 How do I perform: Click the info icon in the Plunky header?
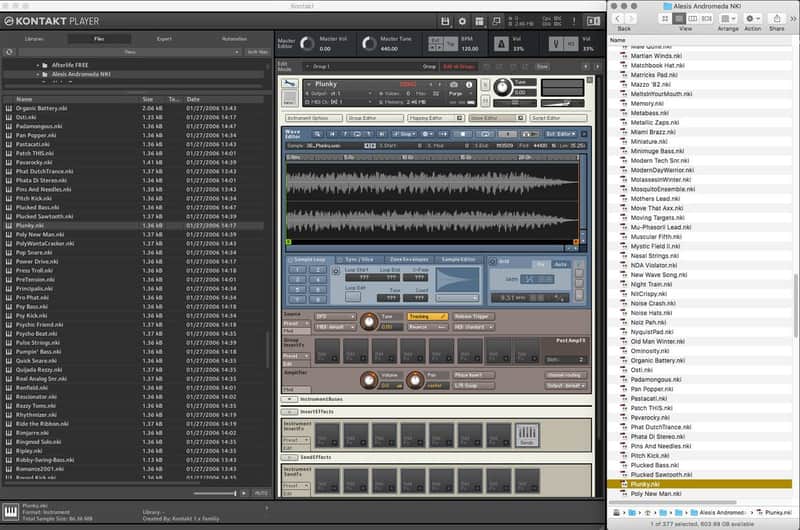469,85
